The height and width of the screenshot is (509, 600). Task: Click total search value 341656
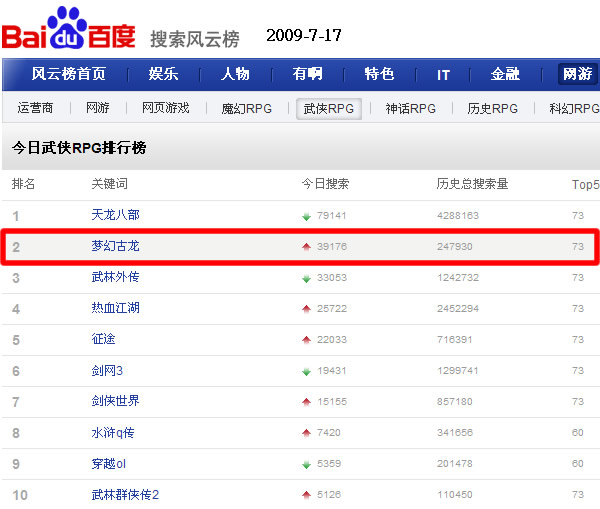[x=455, y=432]
